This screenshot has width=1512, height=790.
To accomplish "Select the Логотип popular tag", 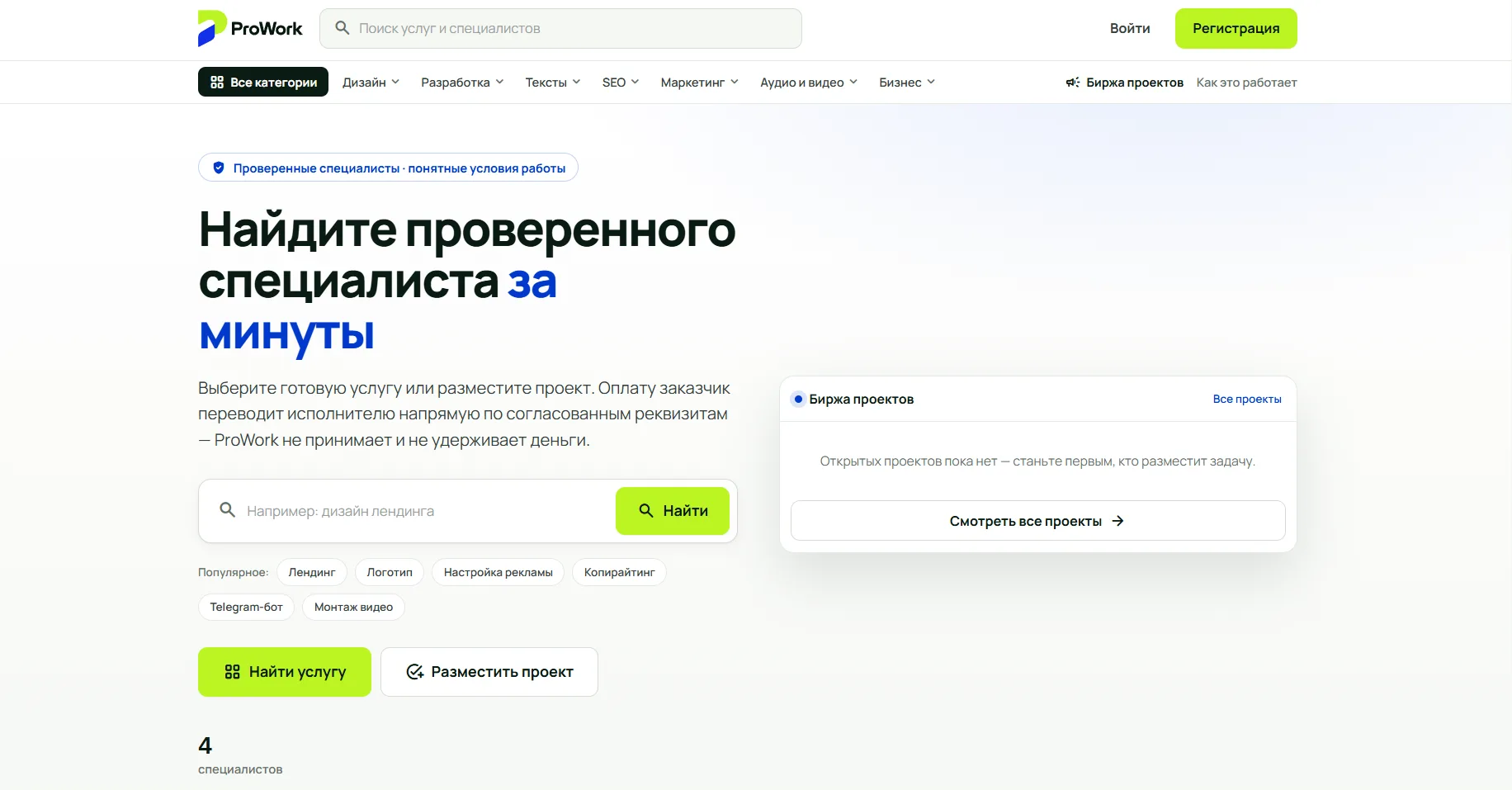I will click(x=390, y=572).
